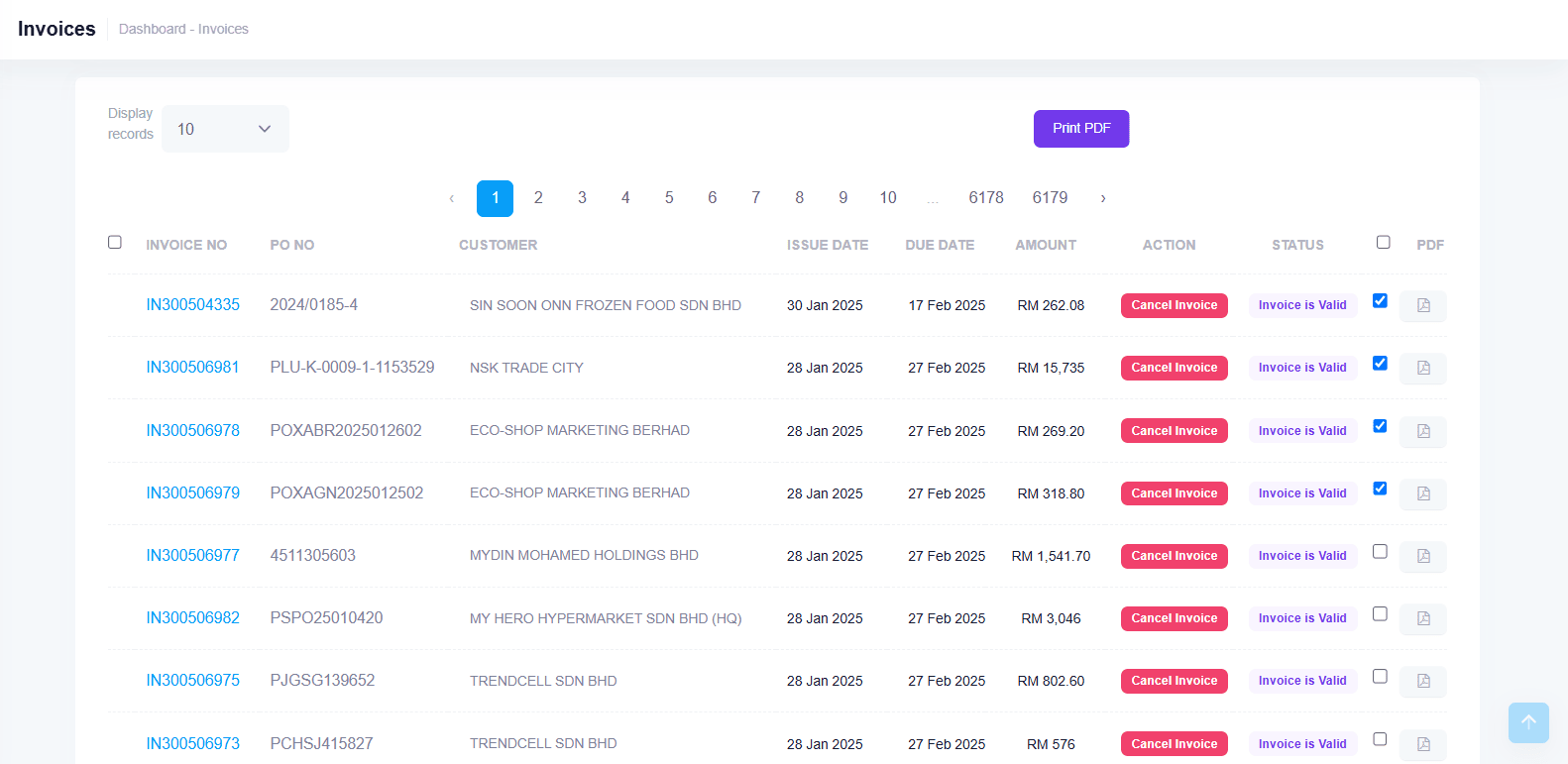Open PDF icon for invoice IN300506982

click(1422, 618)
